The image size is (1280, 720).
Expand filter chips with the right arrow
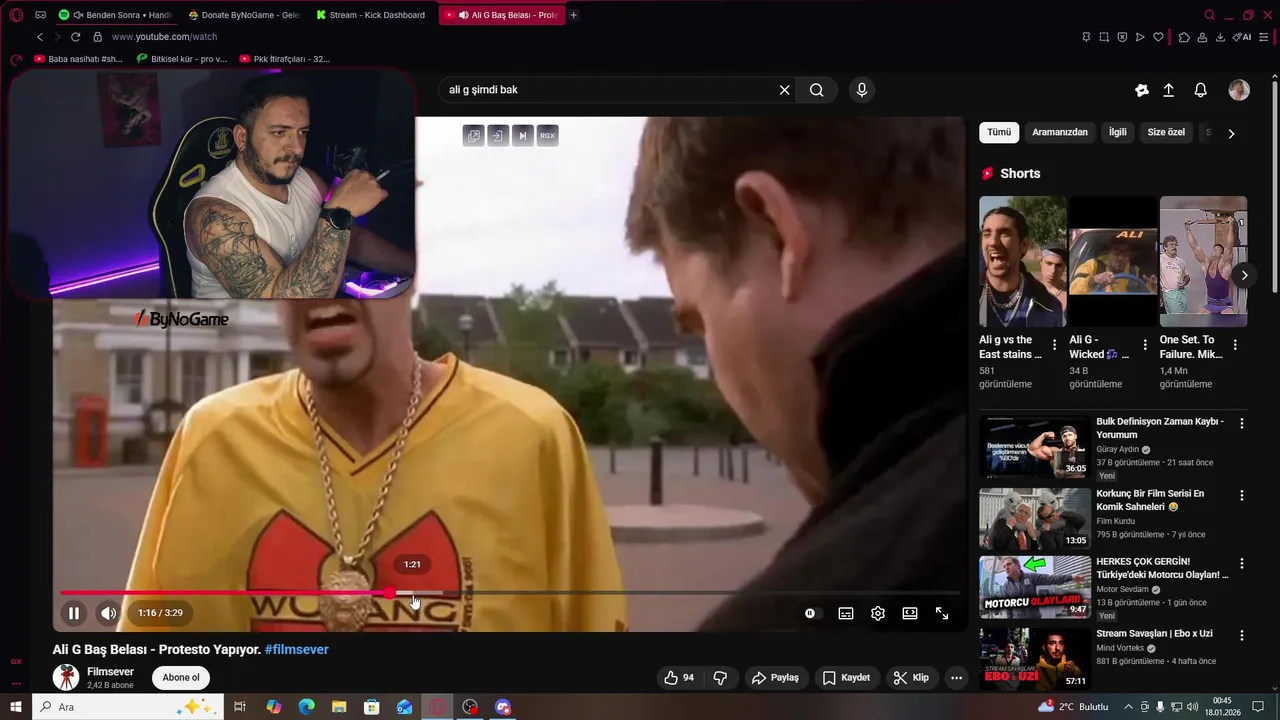click(x=1231, y=133)
